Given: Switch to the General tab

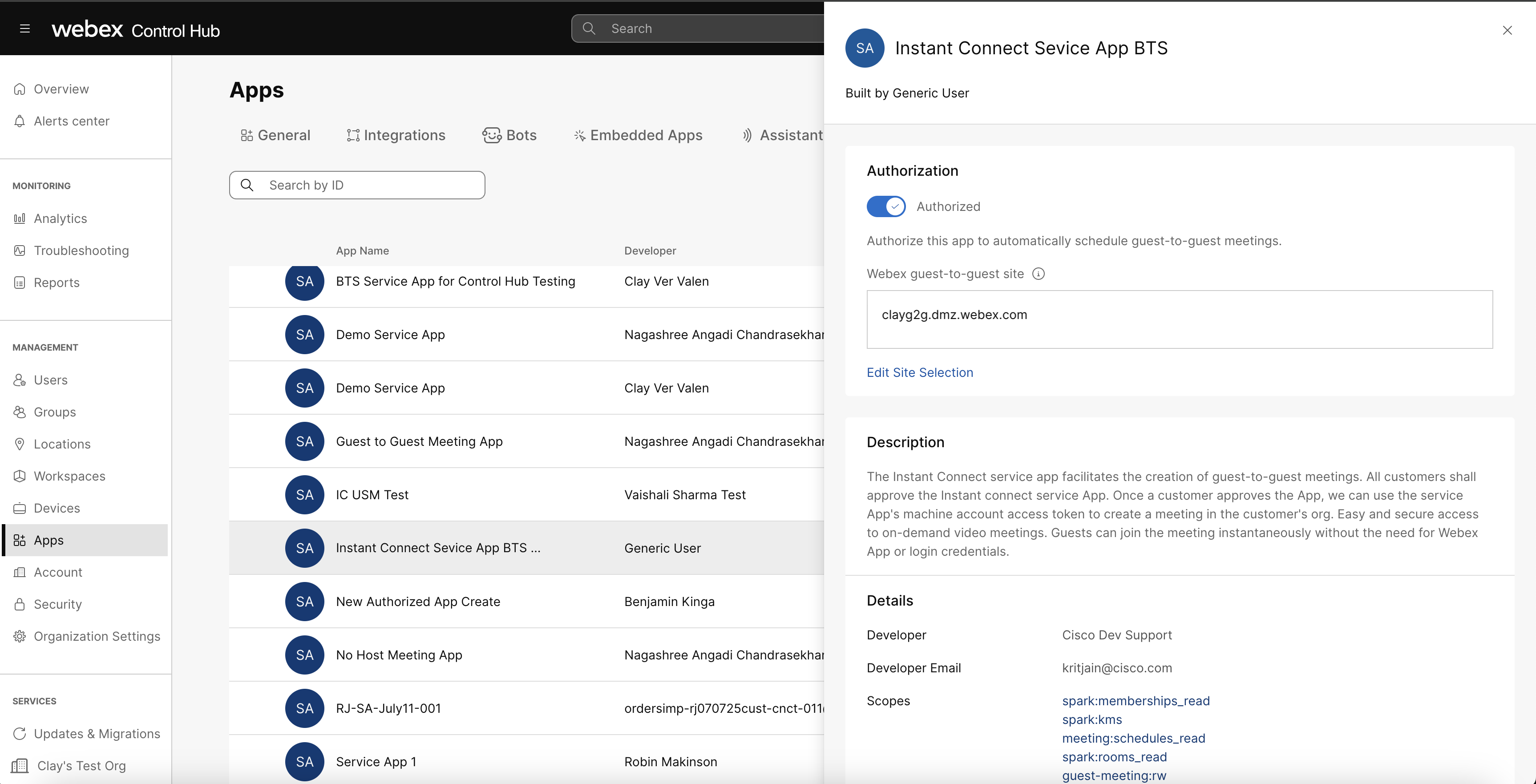Looking at the screenshot, I should click(275, 135).
